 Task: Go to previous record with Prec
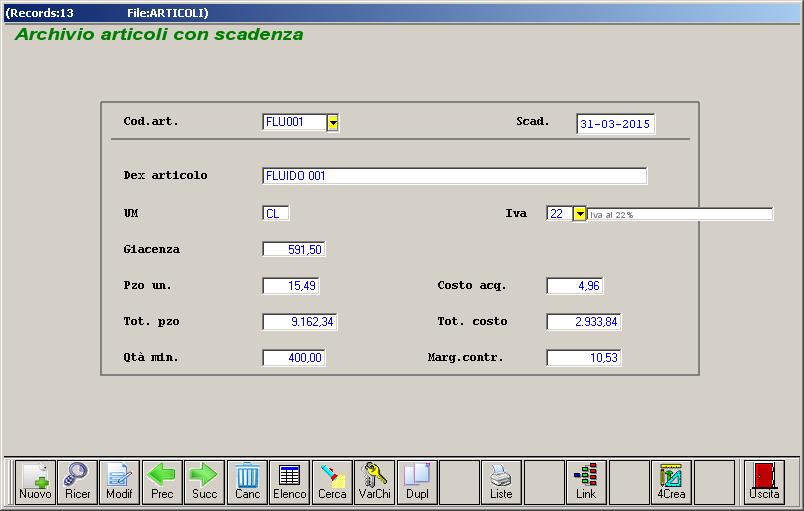[162, 482]
